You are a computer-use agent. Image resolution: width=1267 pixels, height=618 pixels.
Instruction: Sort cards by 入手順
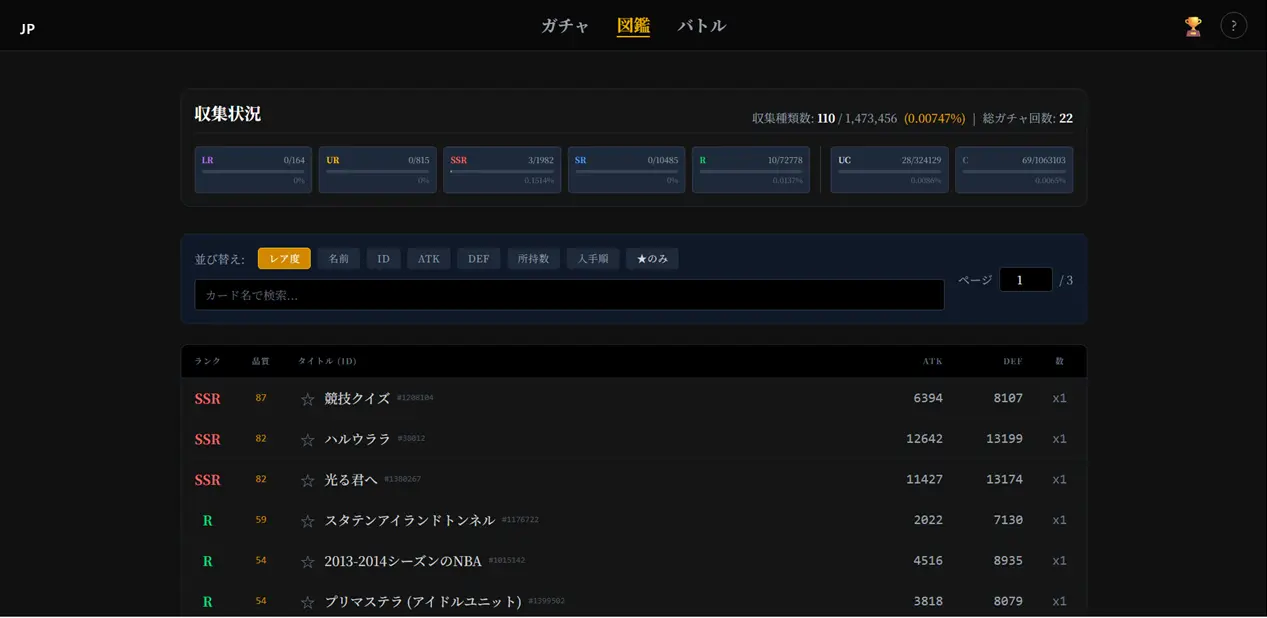(592, 259)
